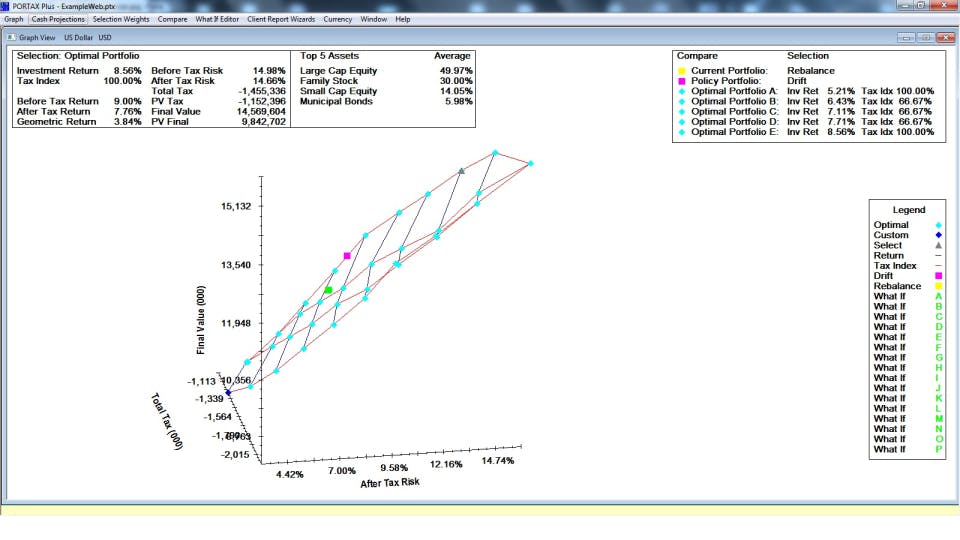Click the PORTAX Plus application icon
This screenshot has height=540, width=960.
[5, 6]
